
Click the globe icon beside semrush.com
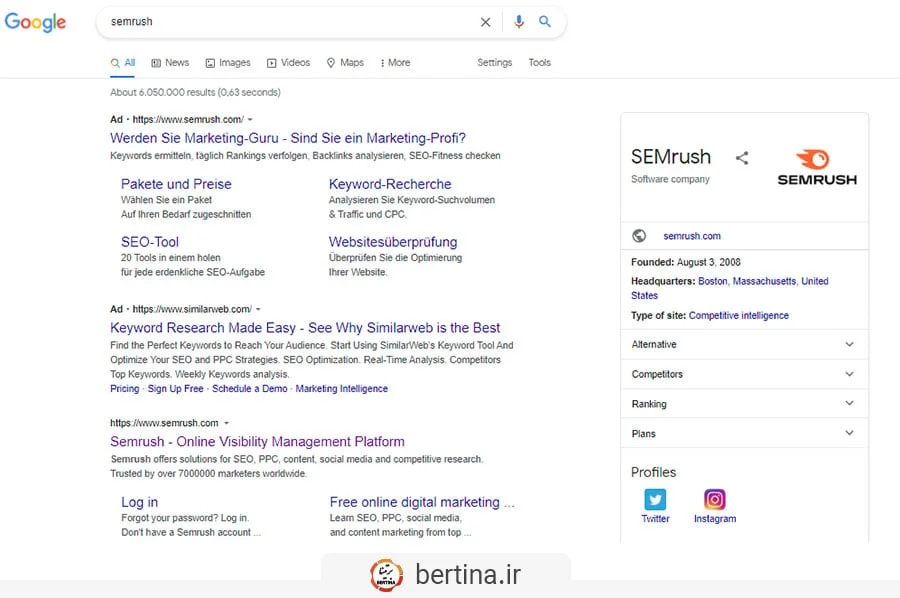pyautogui.click(x=639, y=236)
